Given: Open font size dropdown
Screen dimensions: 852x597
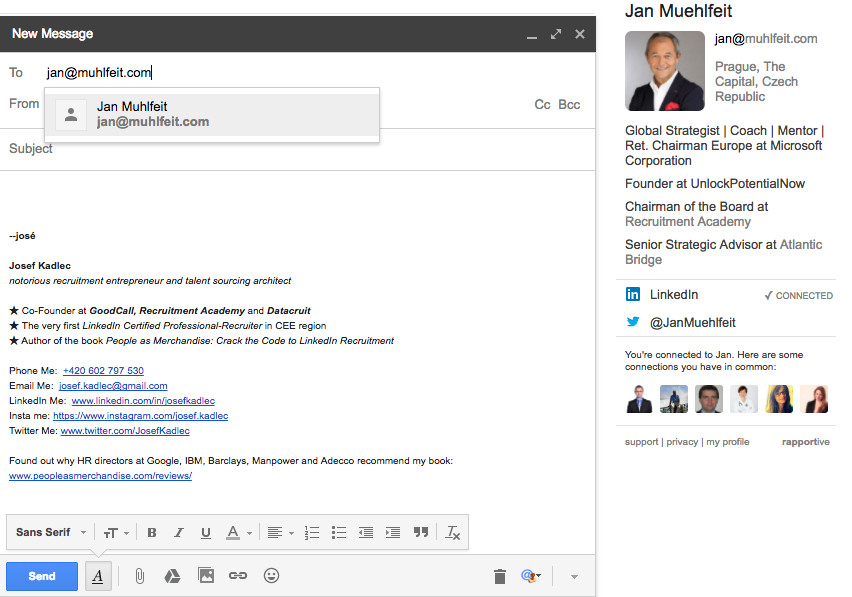Looking at the screenshot, I should coord(116,532).
